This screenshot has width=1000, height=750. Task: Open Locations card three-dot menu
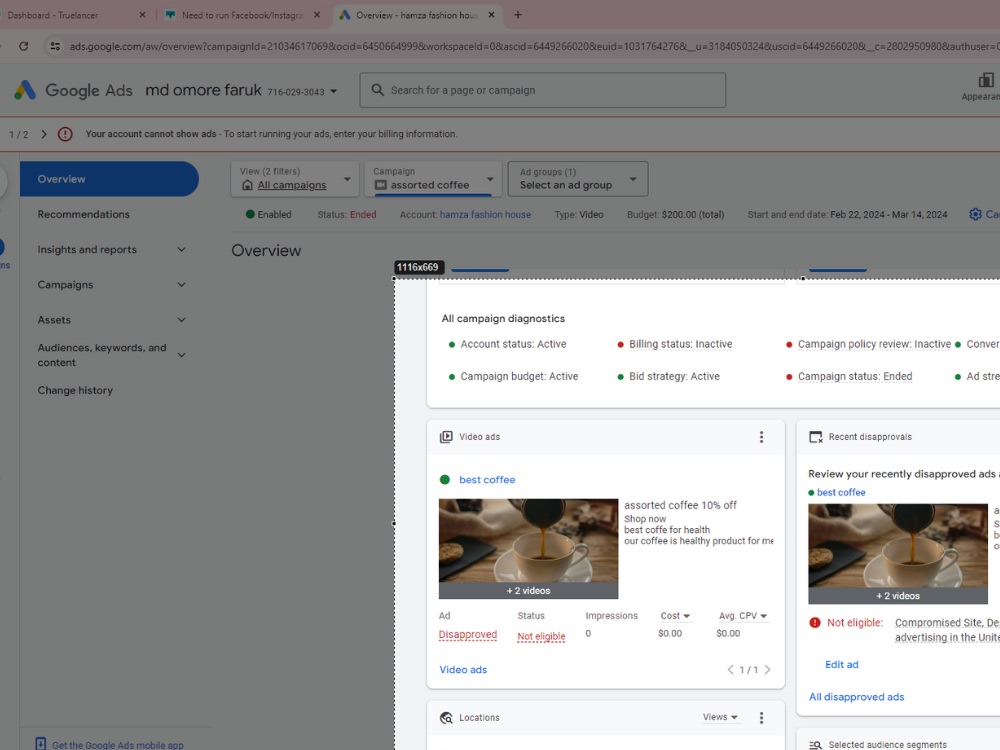click(x=761, y=717)
